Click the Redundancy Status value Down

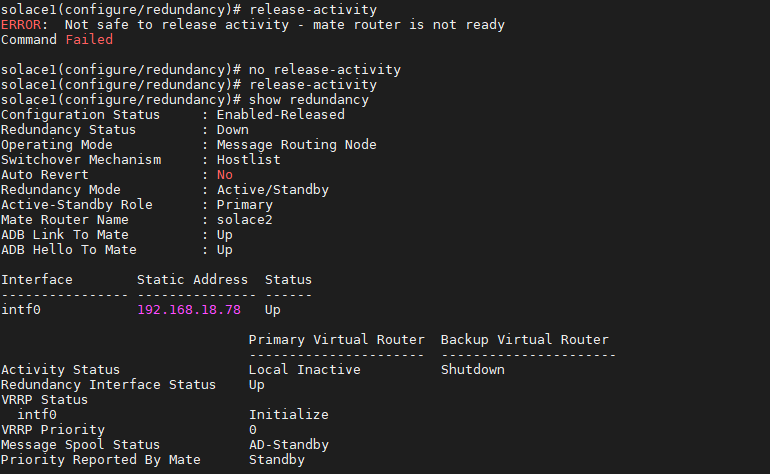(x=232, y=130)
